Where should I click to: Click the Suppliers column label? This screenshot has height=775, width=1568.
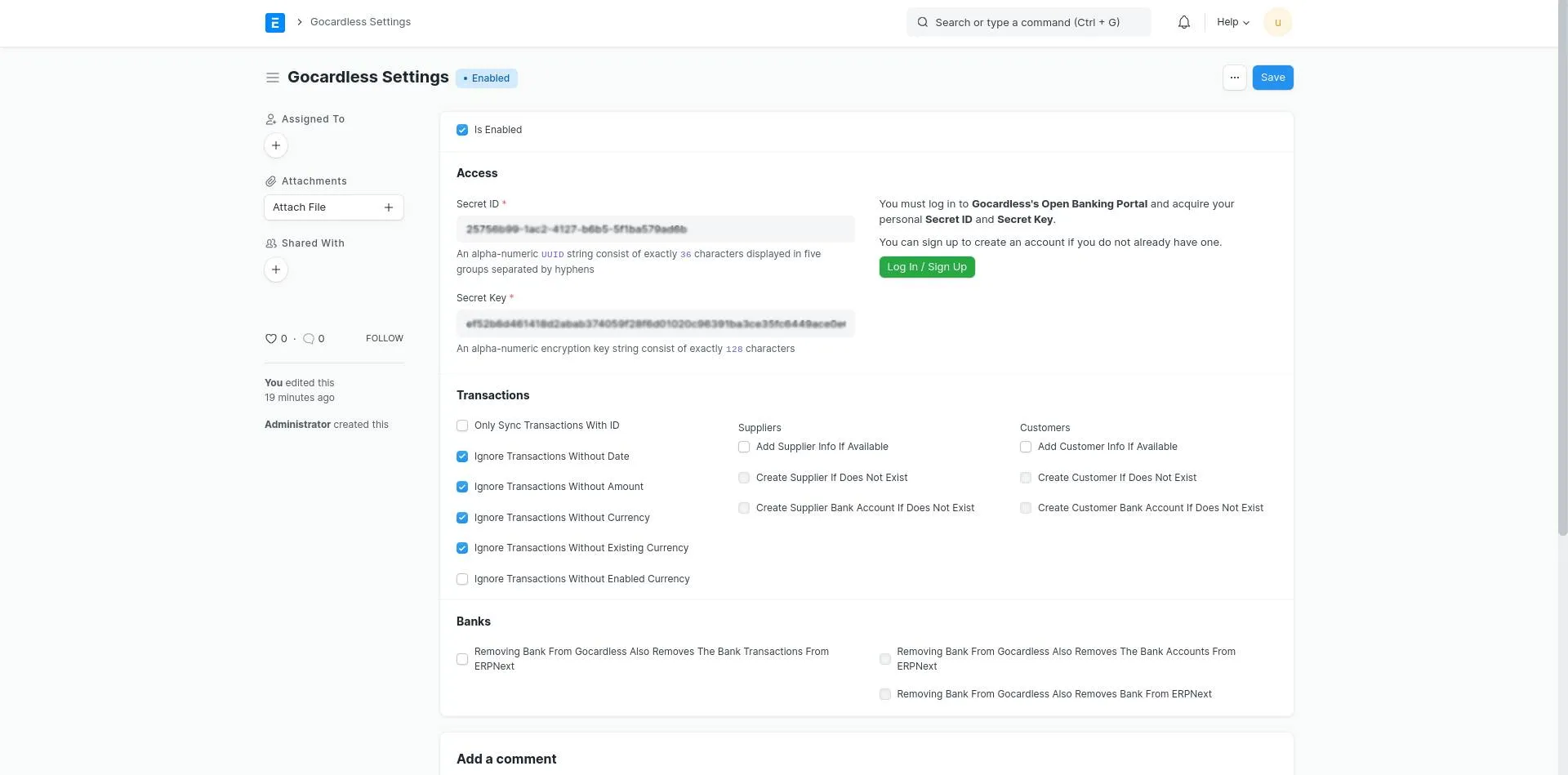[759, 428]
